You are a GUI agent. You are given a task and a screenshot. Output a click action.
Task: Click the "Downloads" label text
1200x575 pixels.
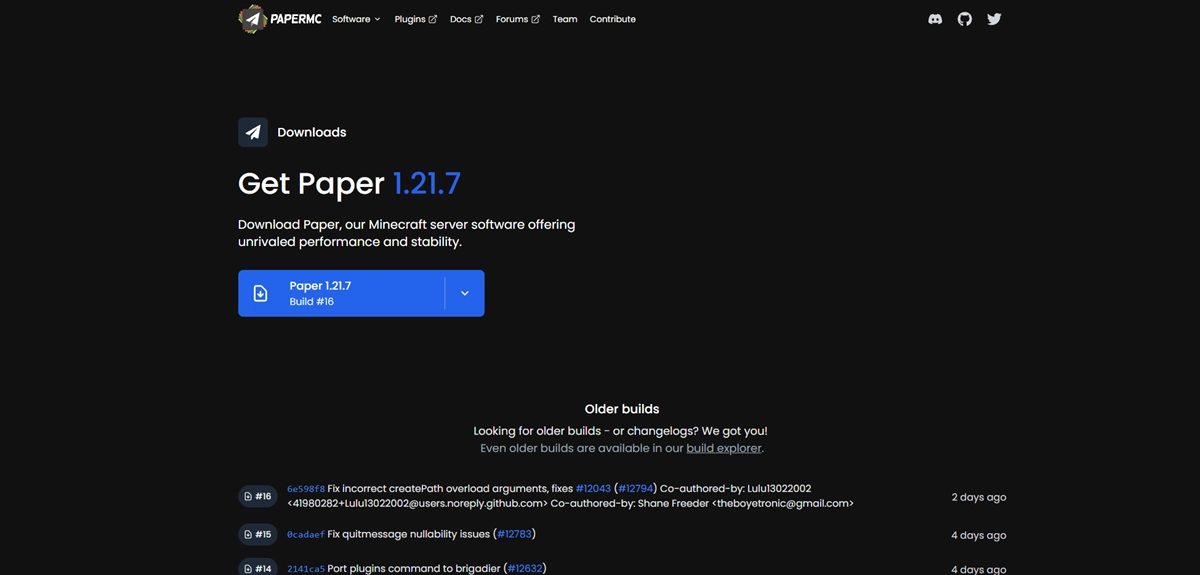(x=312, y=132)
